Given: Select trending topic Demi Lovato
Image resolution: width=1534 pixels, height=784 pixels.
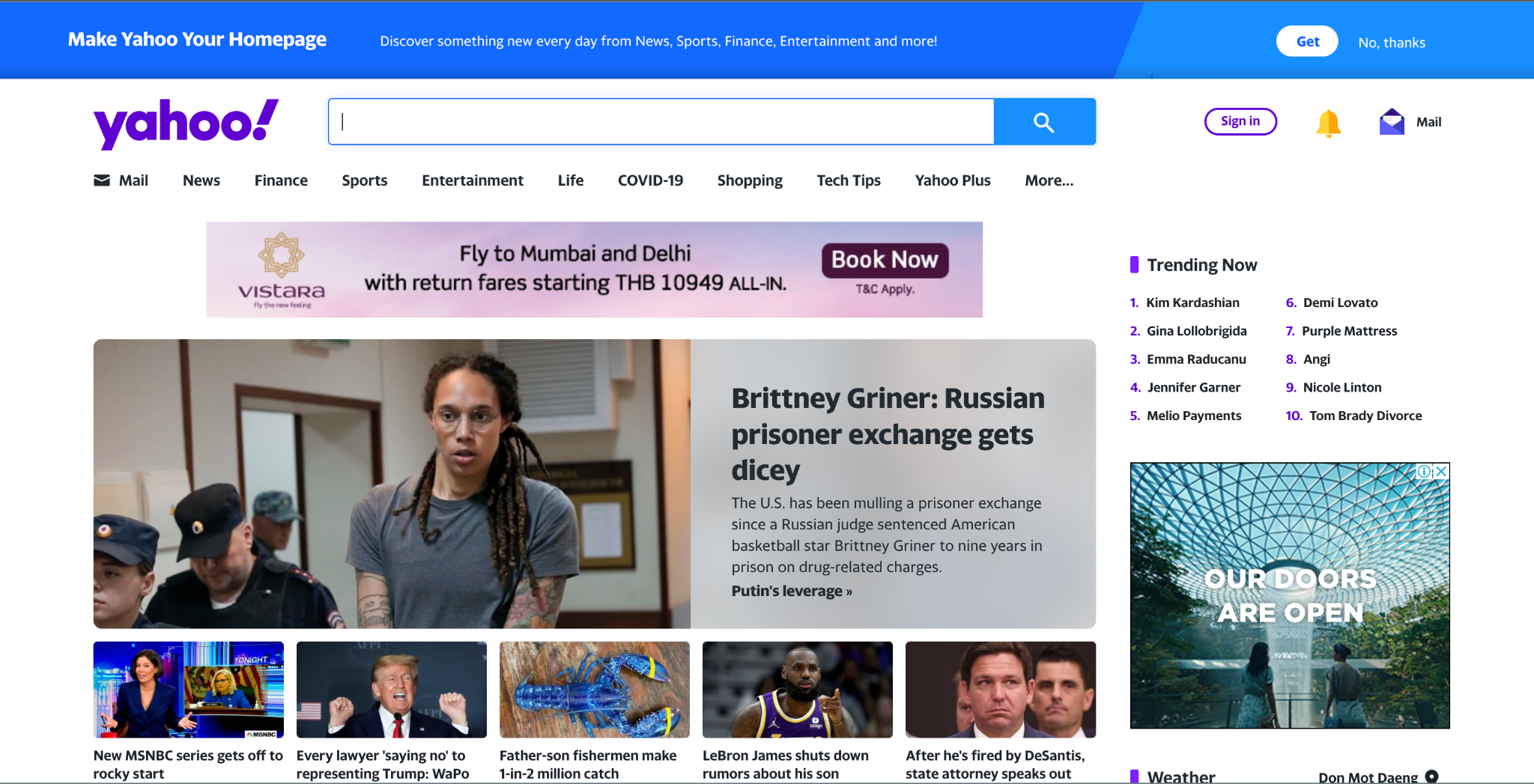Looking at the screenshot, I should tap(1340, 303).
